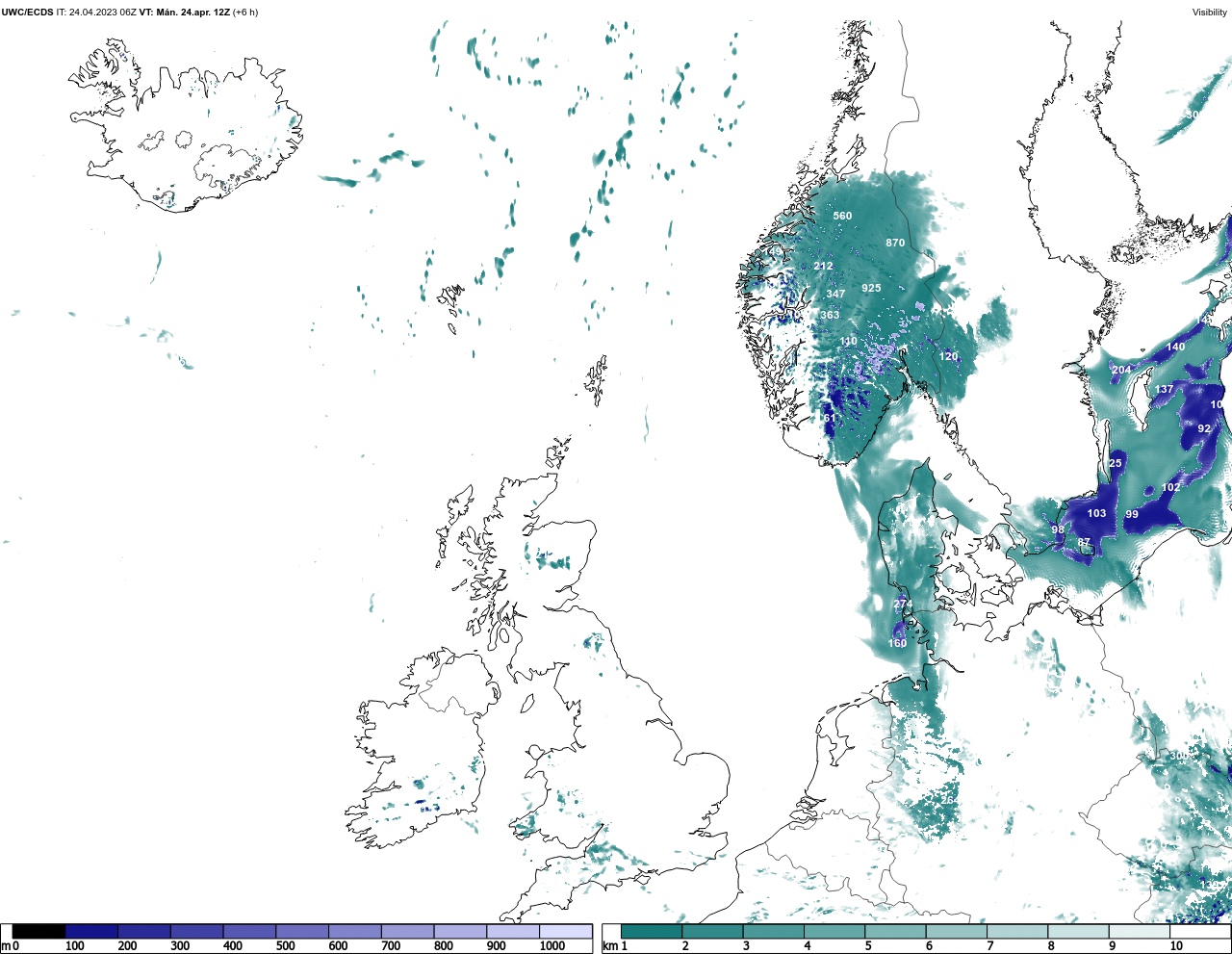Select the '347' map value

point(835,294)
